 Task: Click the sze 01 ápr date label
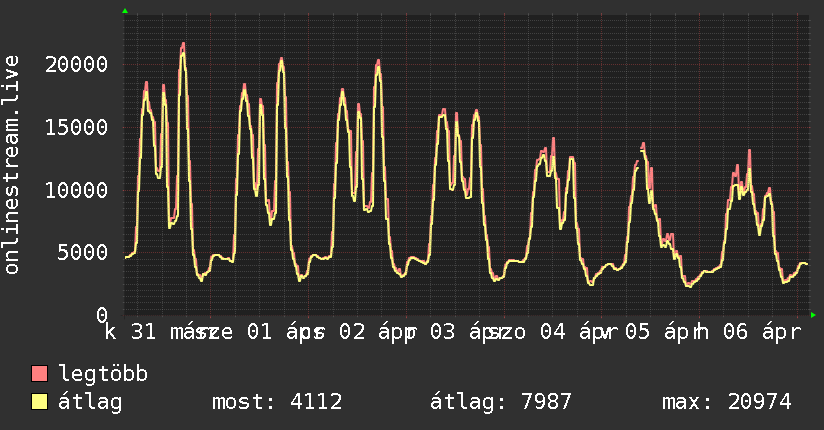(x=260, y=332)
